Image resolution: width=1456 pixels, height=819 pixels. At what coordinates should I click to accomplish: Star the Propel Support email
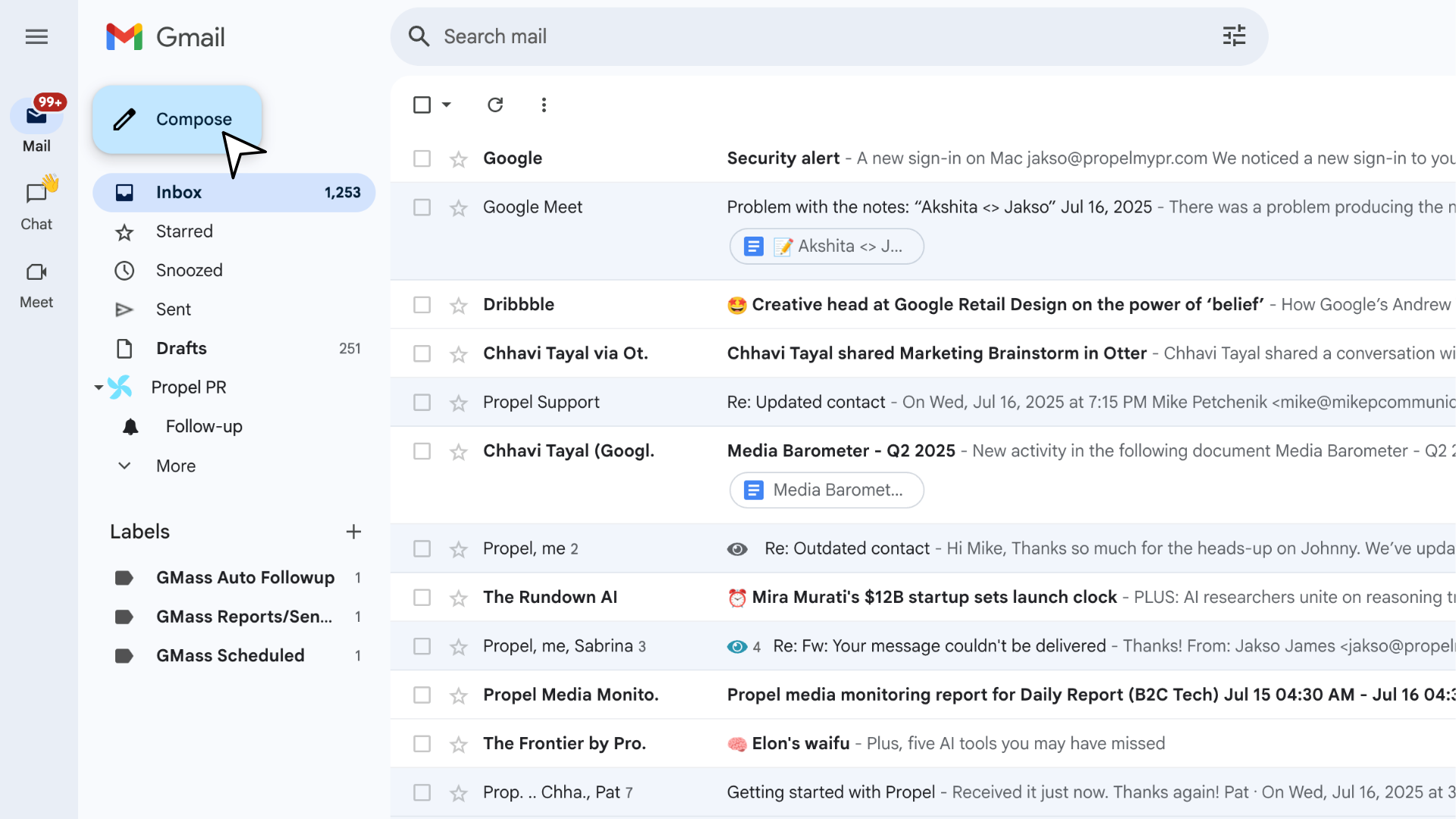point(458,403)
